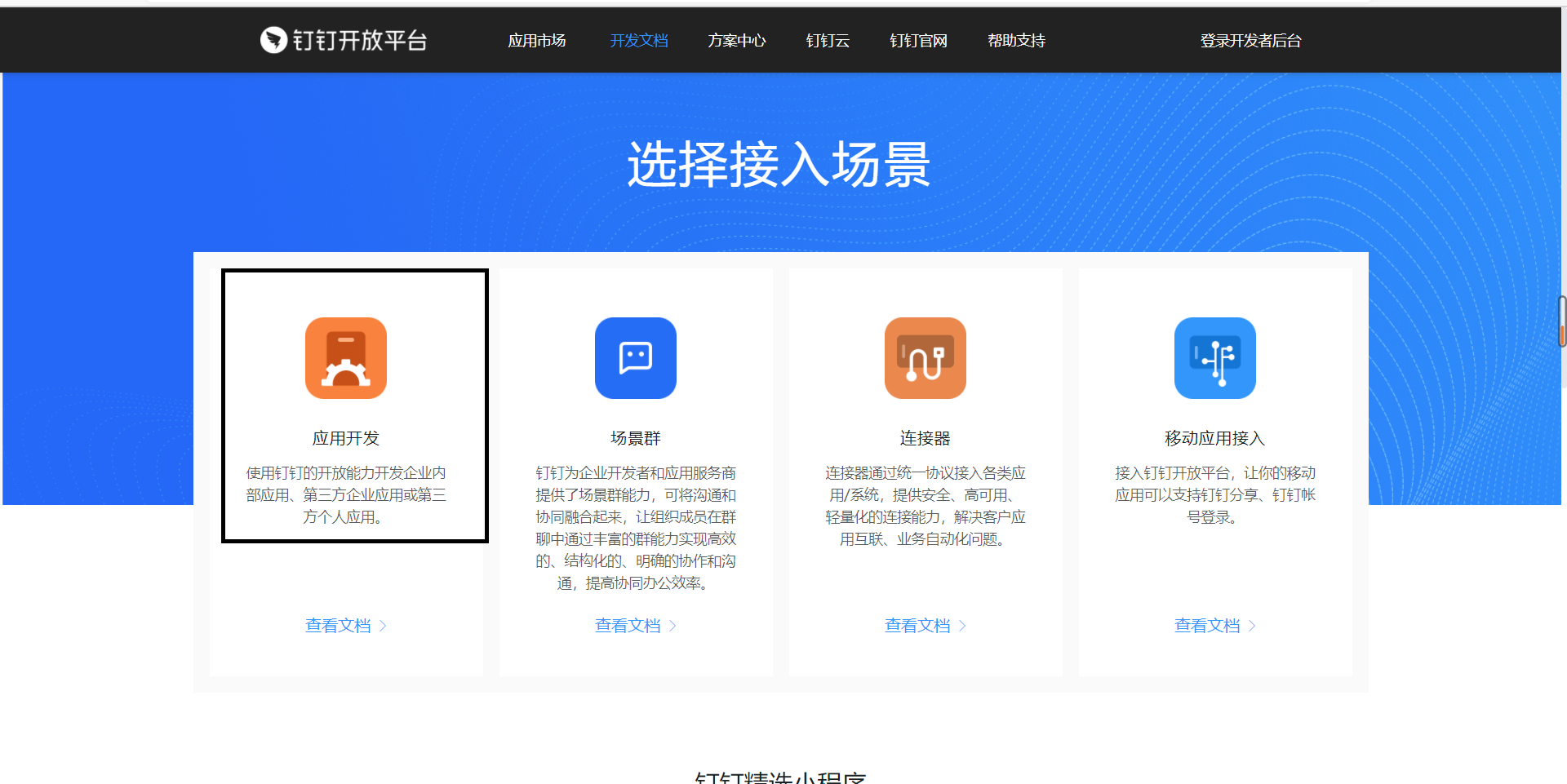
Task: Click the 帮助支持 menu item
Action: pos(1015,40)
